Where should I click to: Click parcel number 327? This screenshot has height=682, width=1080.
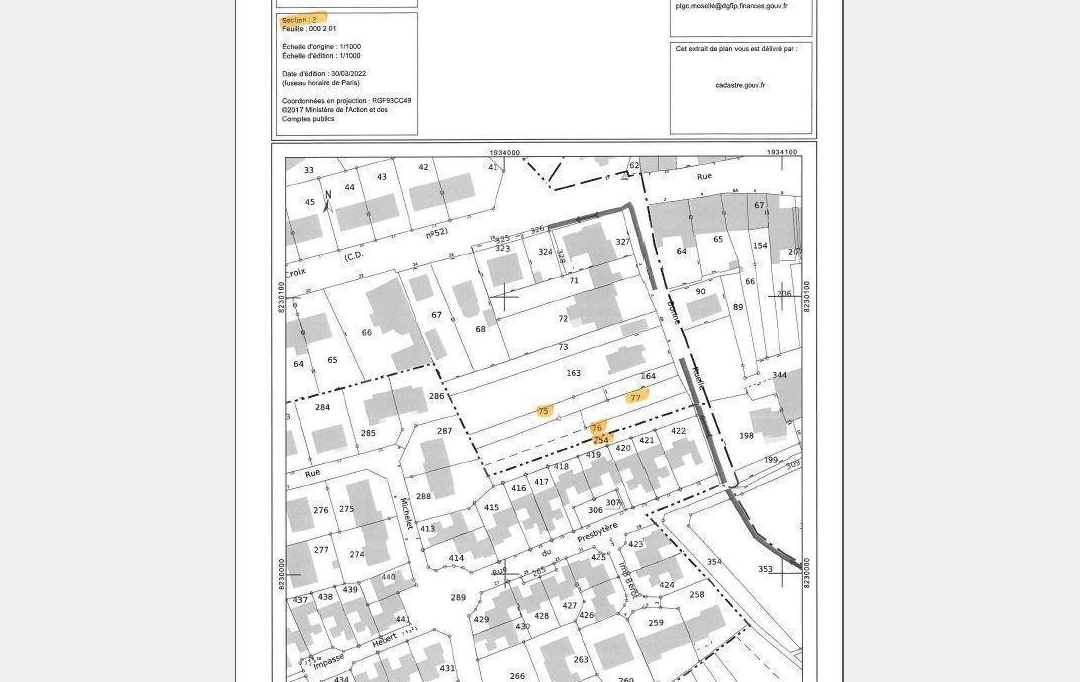point(623,242)
